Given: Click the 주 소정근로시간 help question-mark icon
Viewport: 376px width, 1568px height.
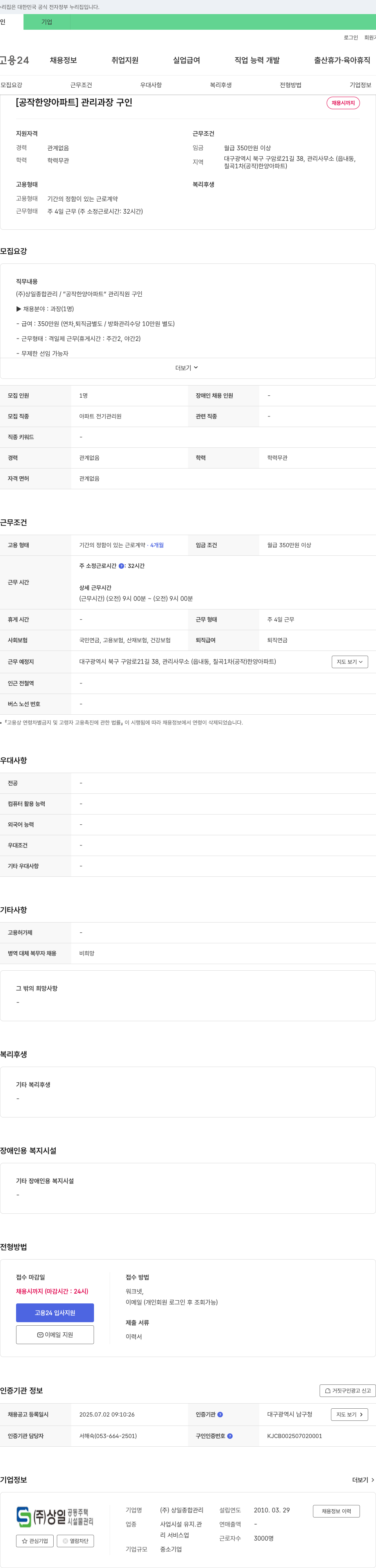Looking at the screenshot, I should click(121, 566).
